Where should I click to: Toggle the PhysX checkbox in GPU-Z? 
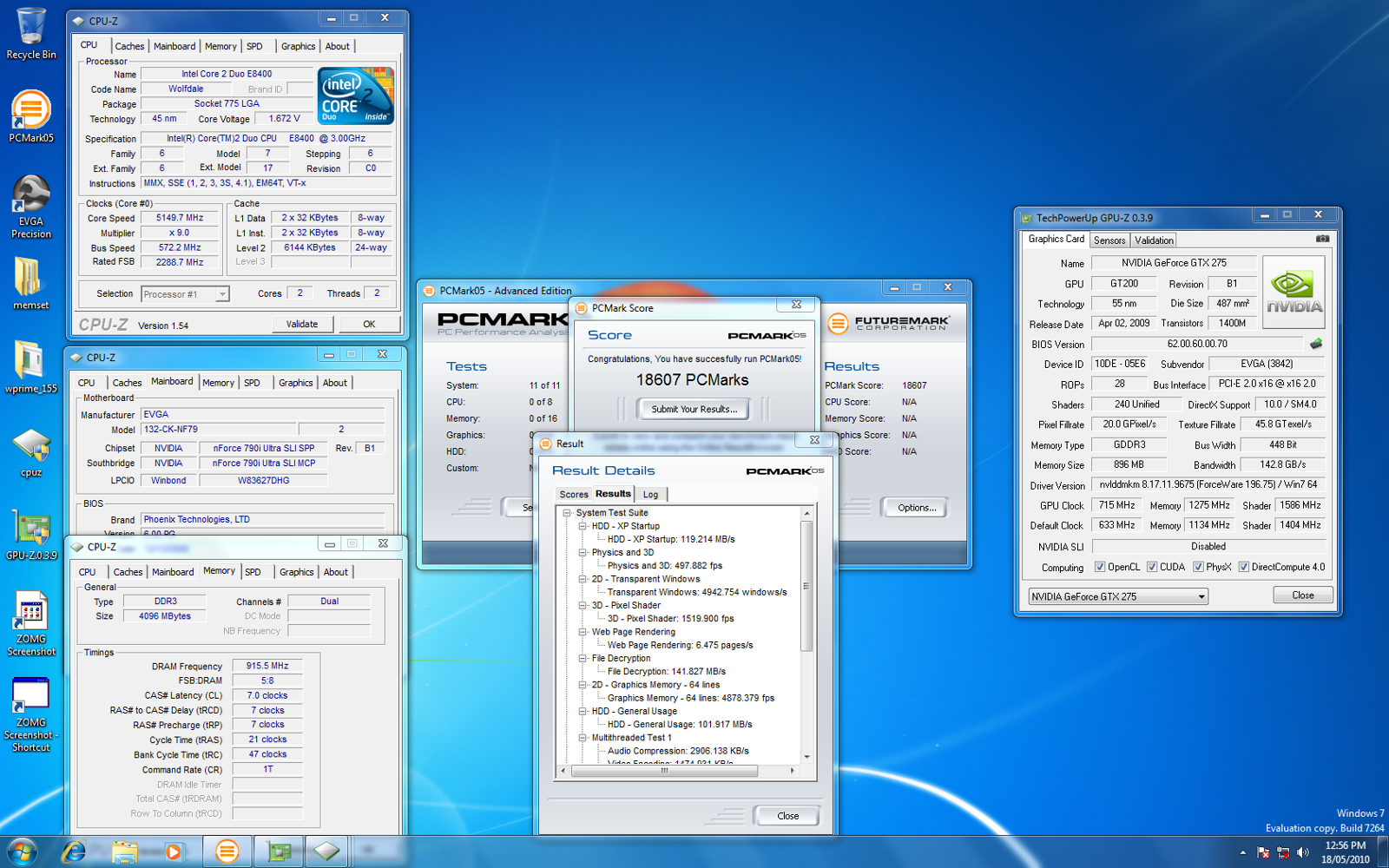[1198, 567]
